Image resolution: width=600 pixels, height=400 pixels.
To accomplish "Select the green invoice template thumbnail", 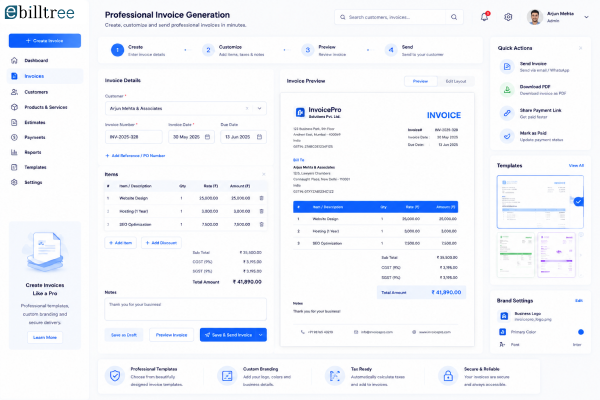I will click(x=515, y=255).
